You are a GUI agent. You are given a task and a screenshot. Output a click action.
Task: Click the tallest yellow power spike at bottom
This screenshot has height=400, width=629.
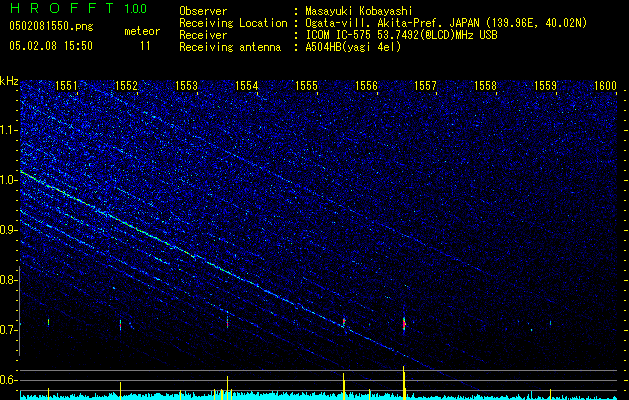[x=404, y=383]
